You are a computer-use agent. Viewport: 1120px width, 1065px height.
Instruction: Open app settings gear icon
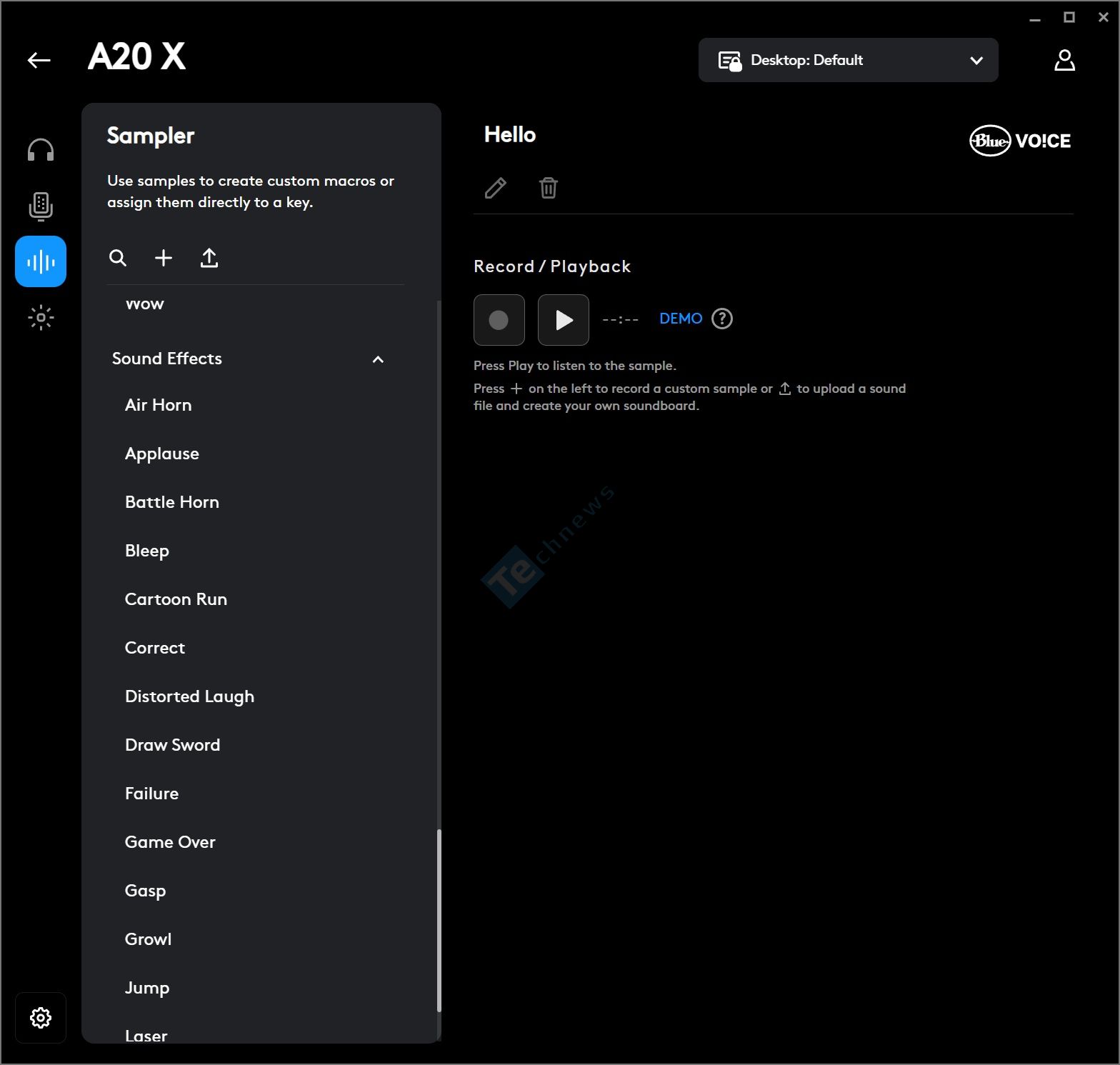[x=41, y=1017]
